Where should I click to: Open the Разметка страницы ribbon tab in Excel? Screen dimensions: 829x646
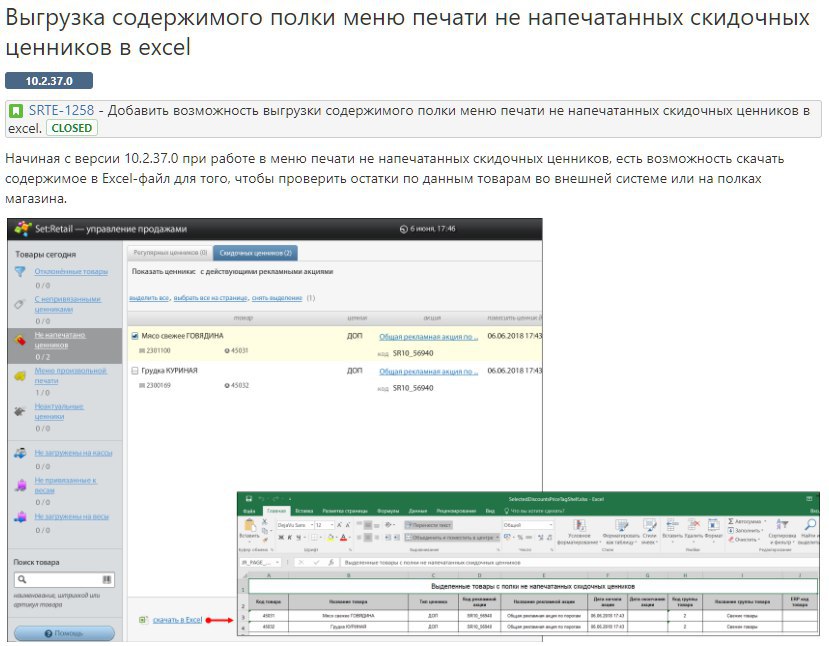click(x=345, y=511)
